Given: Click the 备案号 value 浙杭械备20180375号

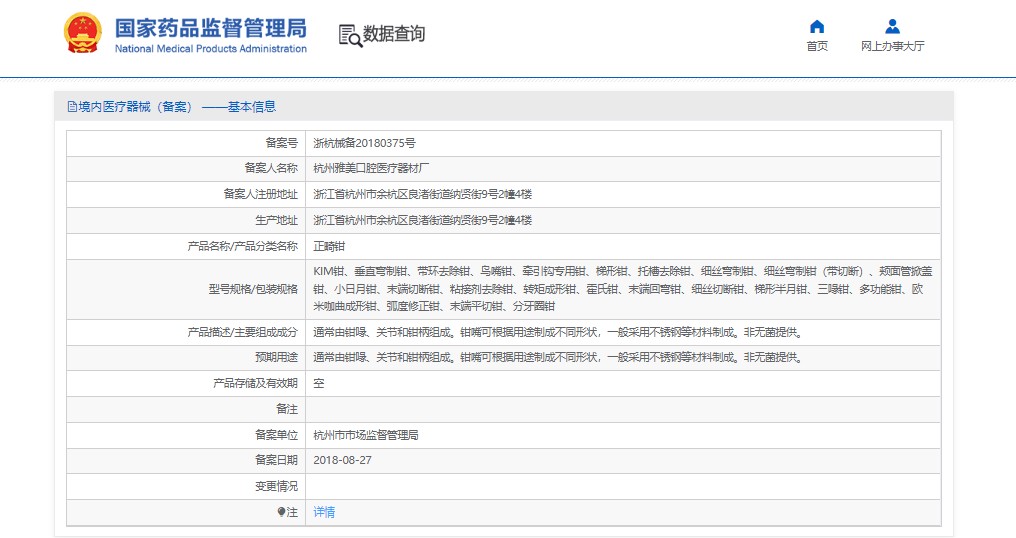Looking at the screenshot, I should (x=364, y=143).
